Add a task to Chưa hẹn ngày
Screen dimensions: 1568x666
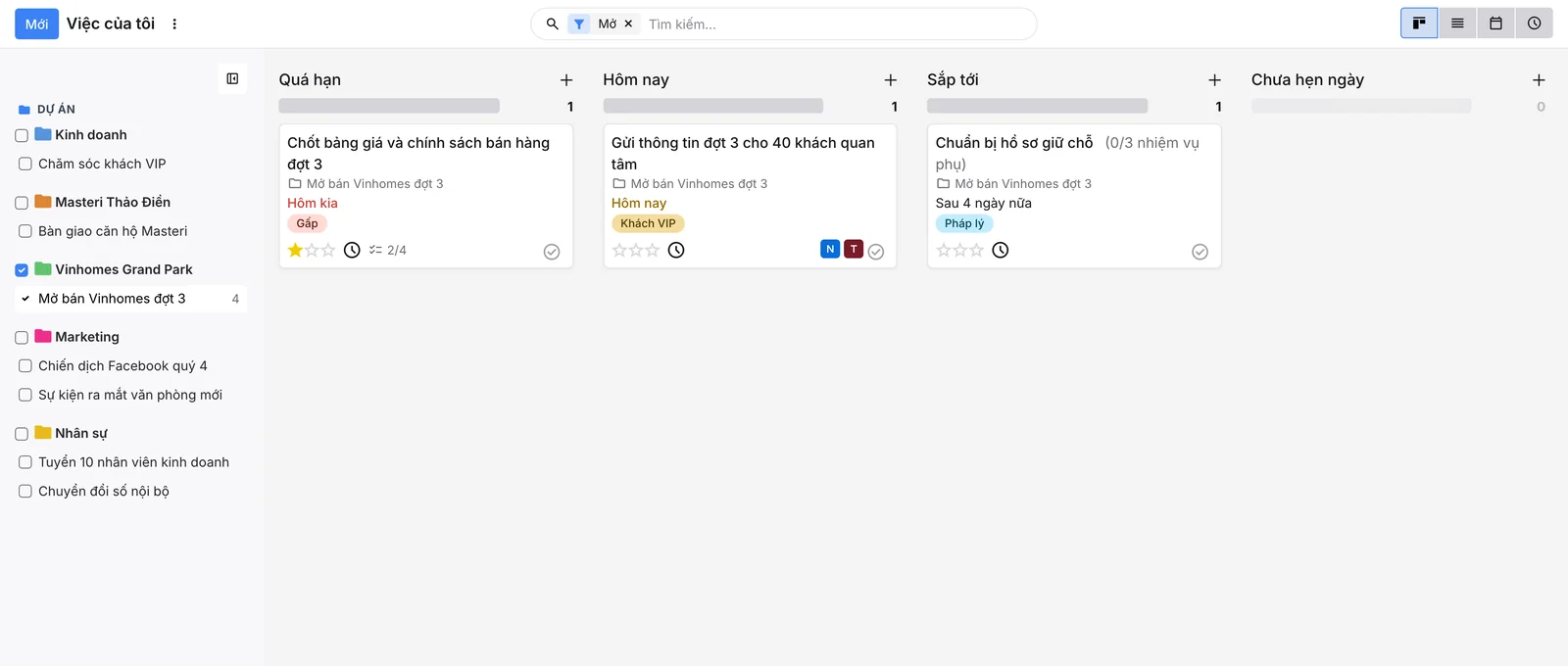(x=1539, y=80)
